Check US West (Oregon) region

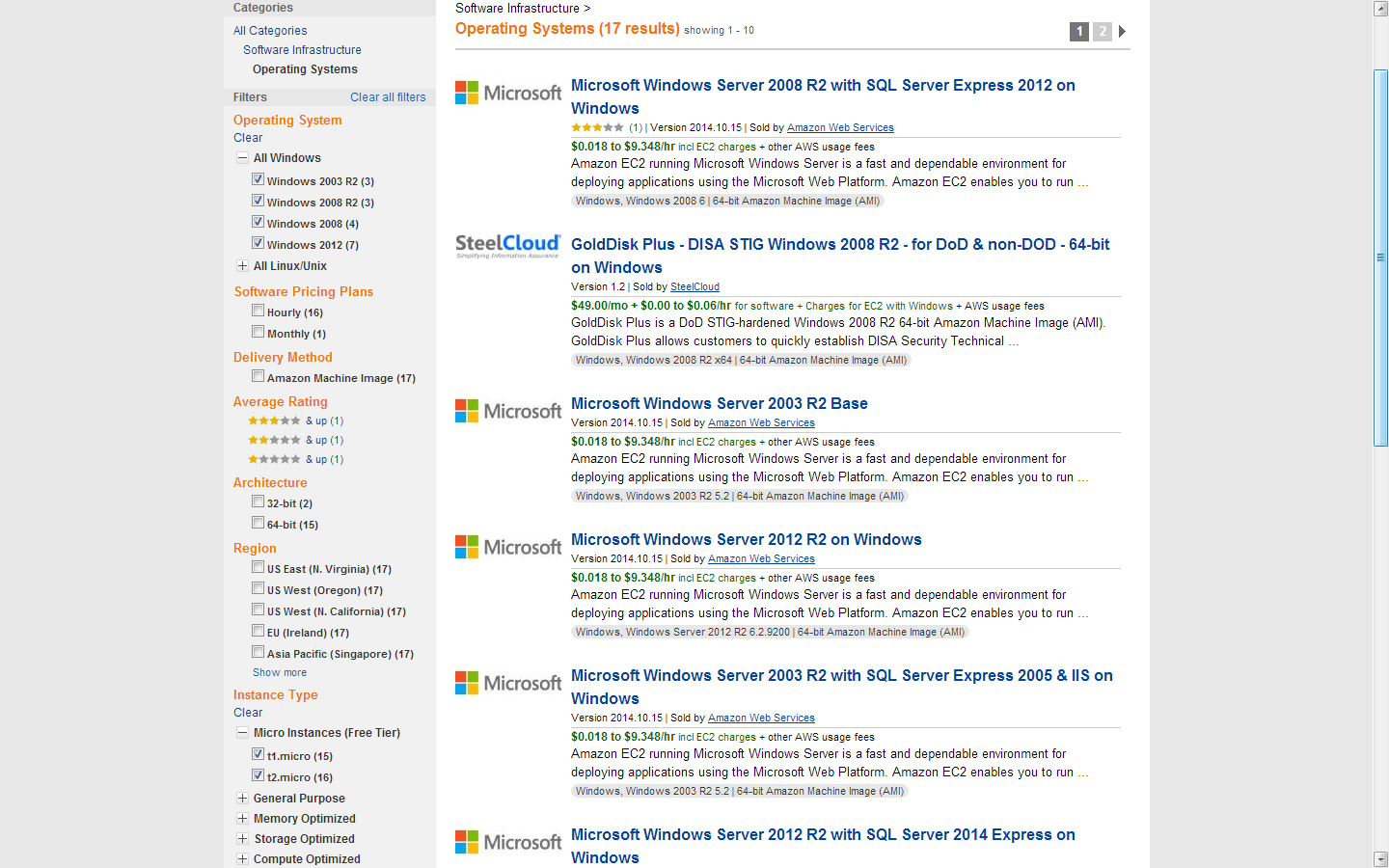tap(258, 588)
